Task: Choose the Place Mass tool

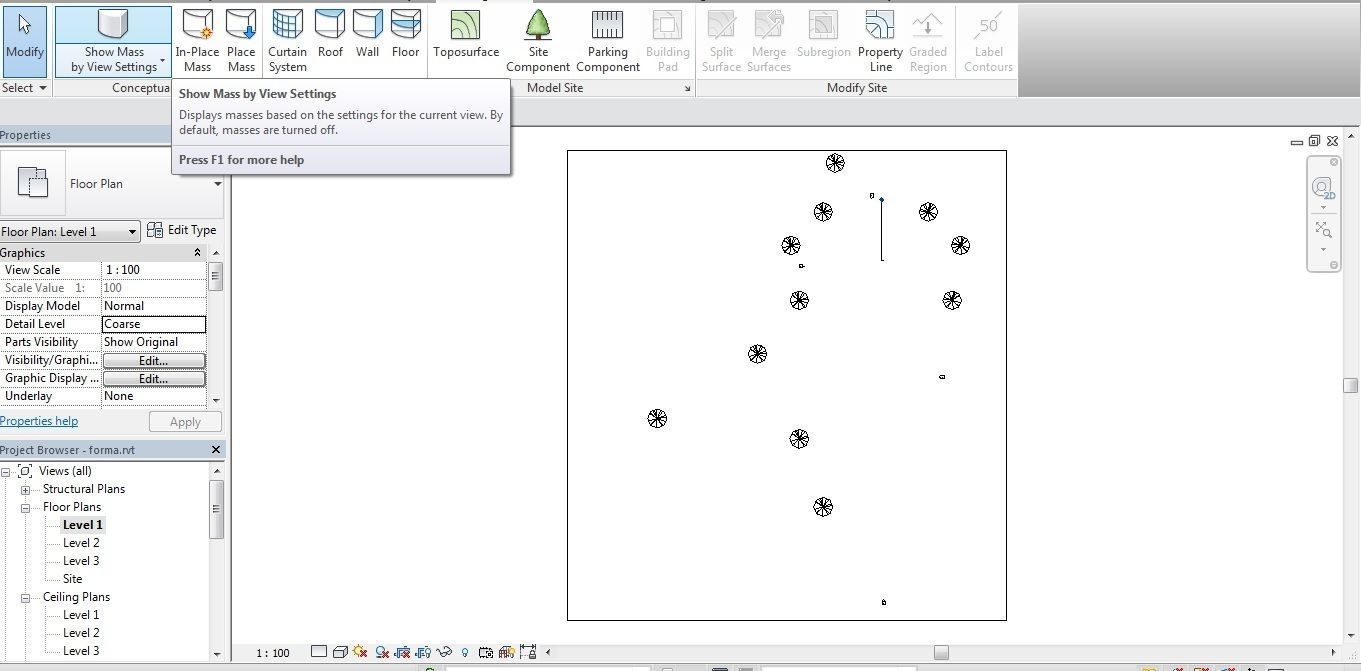Action: (x=241, y=41)
